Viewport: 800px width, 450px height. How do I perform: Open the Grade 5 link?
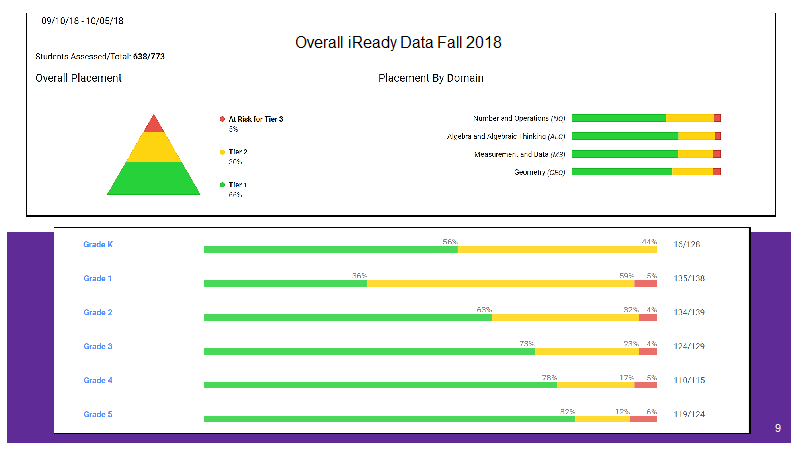click(x=98, y=414)
